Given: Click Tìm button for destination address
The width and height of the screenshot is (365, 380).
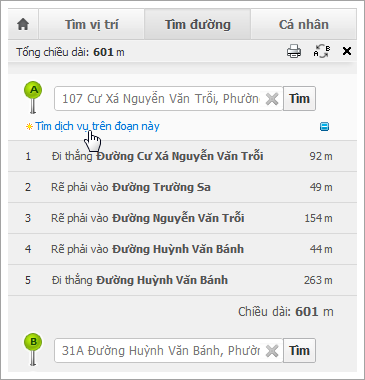Looking at the screenshot, I should [x=299, y=351].
